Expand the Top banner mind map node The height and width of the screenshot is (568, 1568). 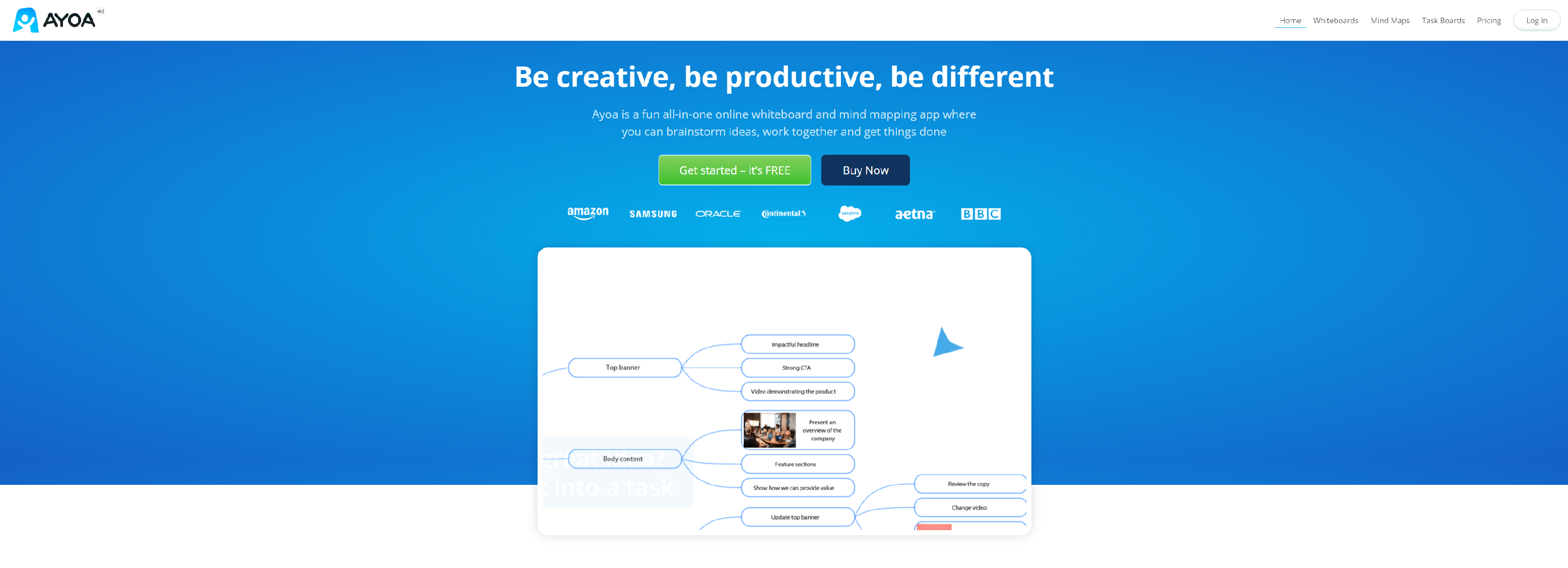[622, 366]
